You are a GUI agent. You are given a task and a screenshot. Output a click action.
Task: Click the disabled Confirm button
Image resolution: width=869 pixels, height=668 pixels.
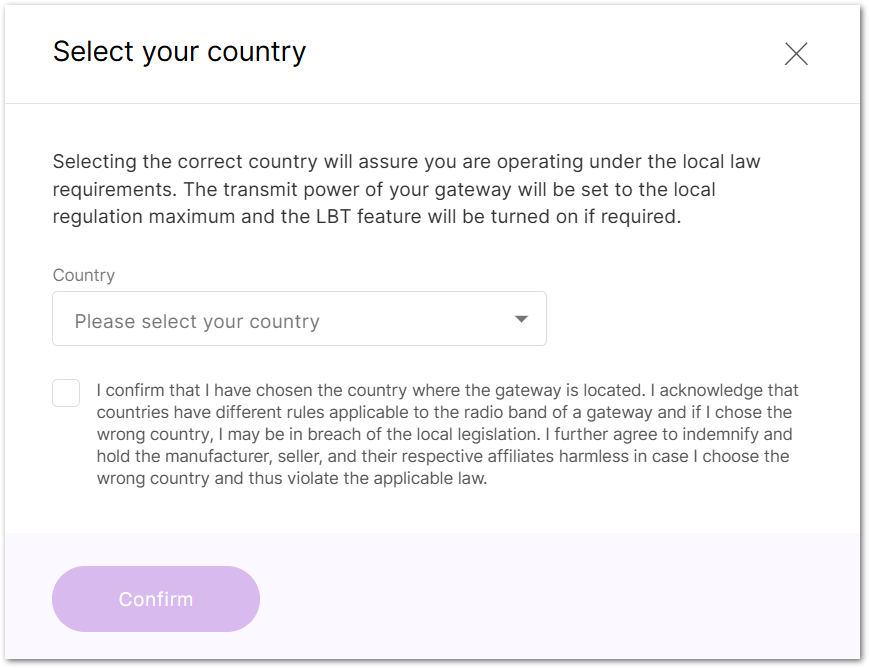point(156,599)
